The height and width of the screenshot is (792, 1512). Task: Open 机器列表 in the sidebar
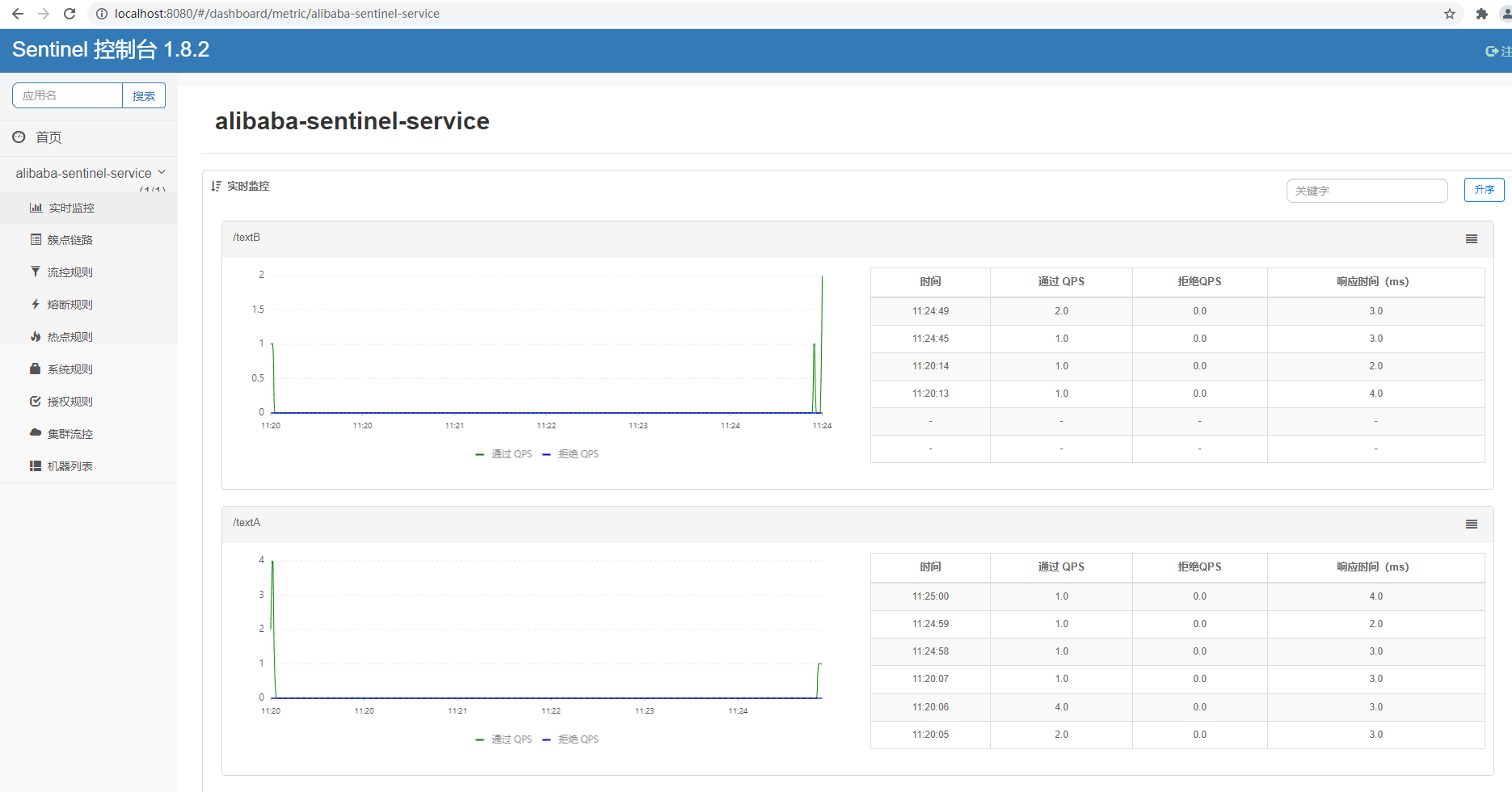tap(70, 466)
